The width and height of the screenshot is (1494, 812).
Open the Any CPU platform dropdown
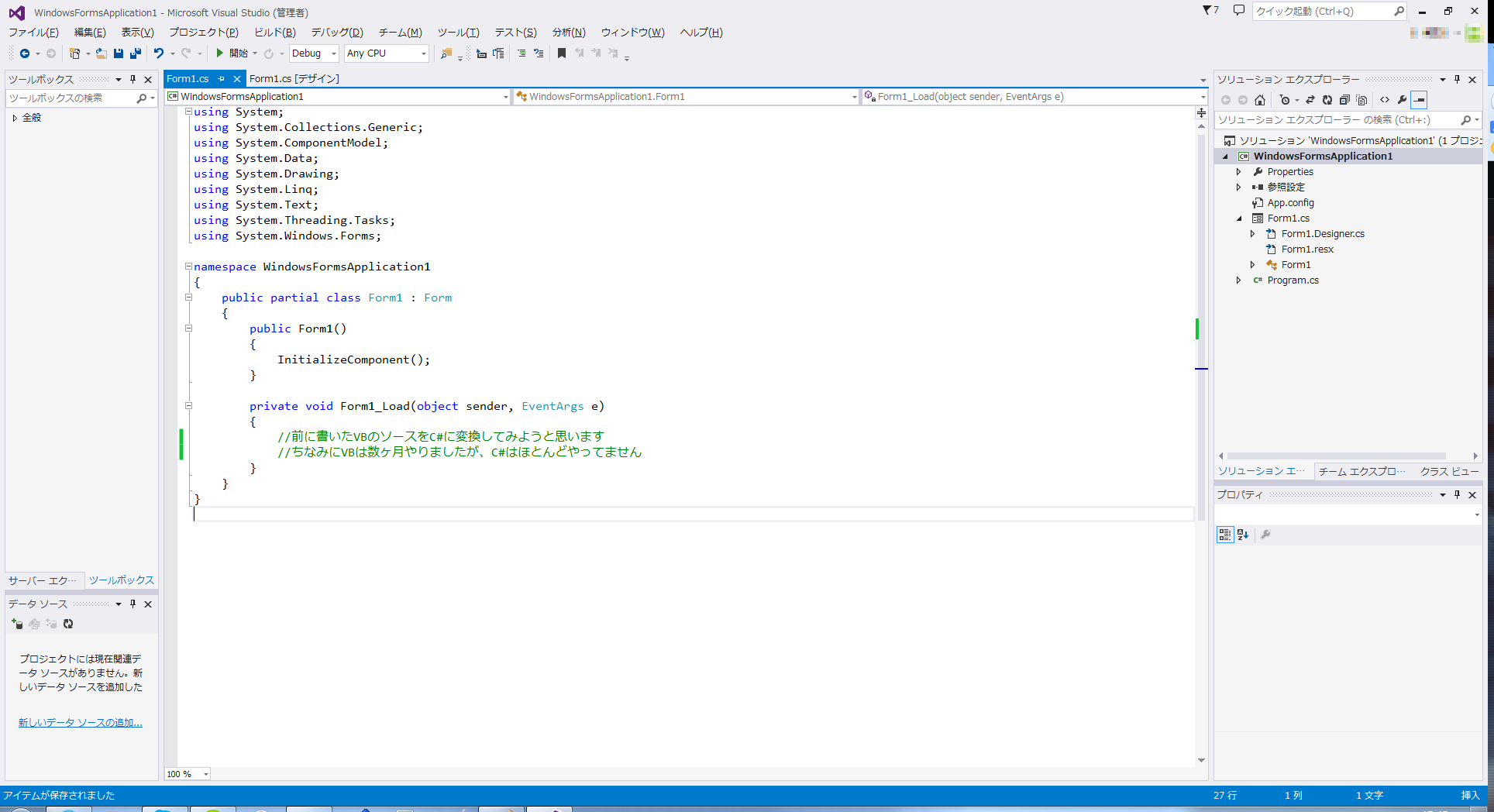(387, 53)
